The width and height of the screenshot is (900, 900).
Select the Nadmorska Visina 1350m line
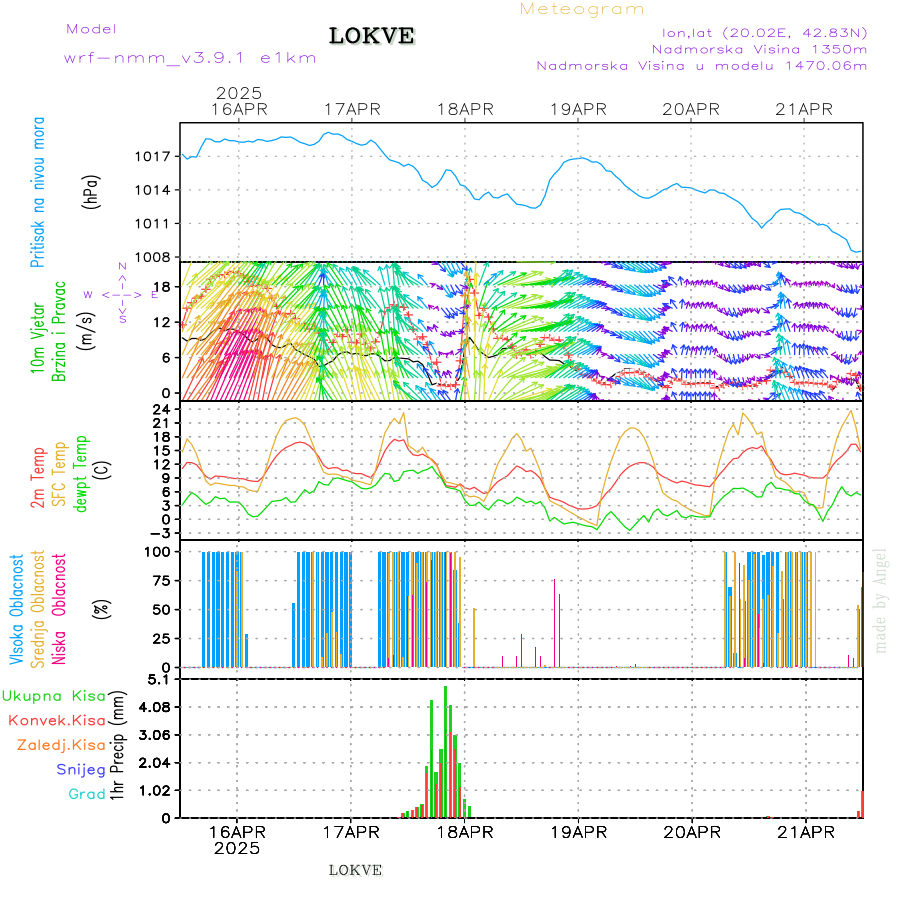point(759,49)
